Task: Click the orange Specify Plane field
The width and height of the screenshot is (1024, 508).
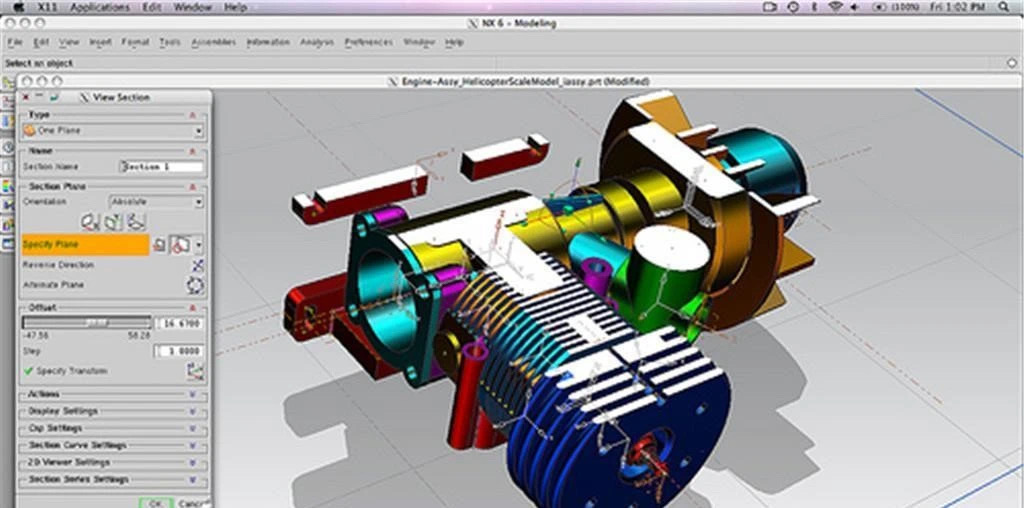Action: coord(86,245)
